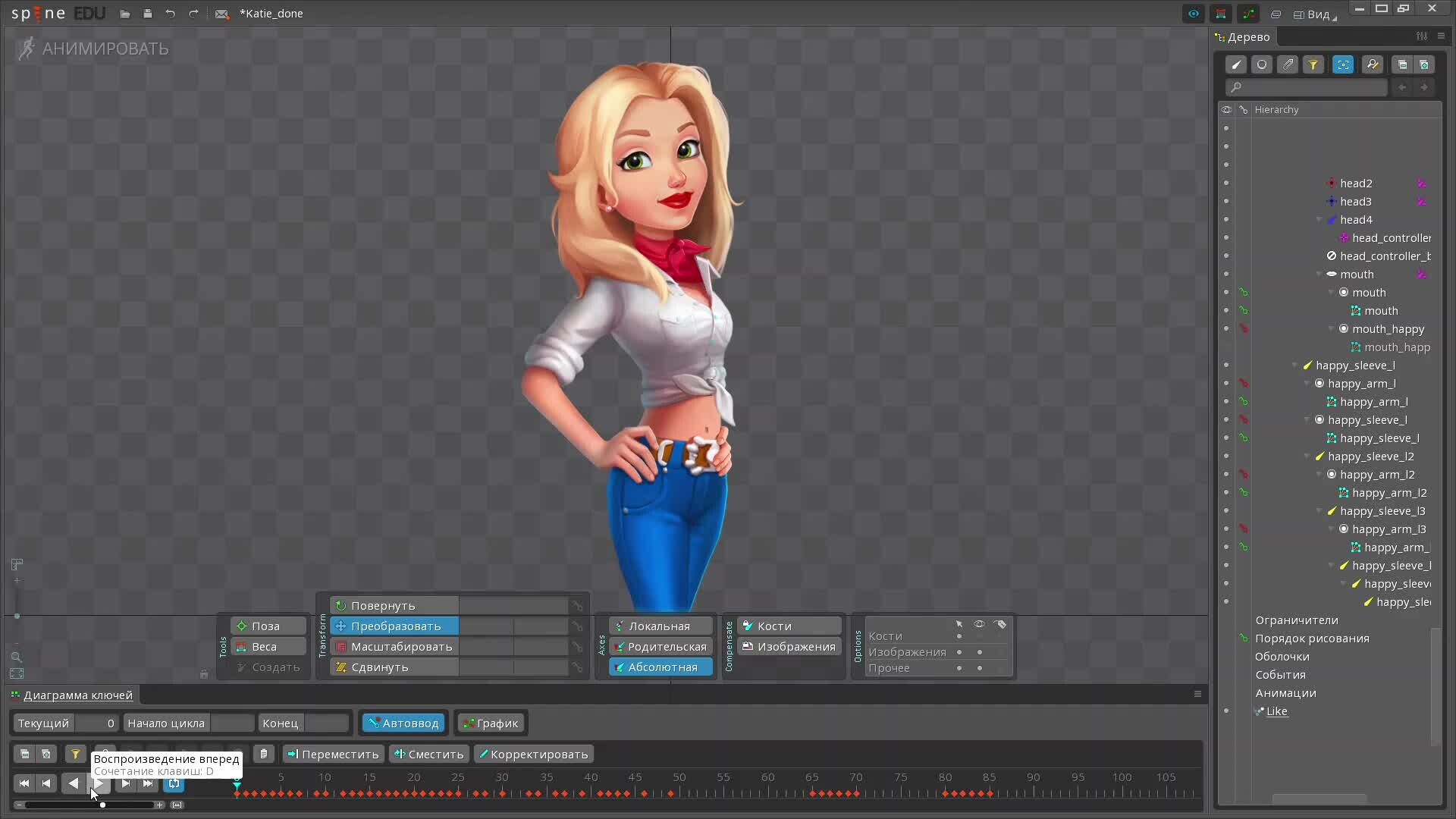This screenshot has height=819, width=1456.
Task: Click the Сместить button
Action: point(428,755)
